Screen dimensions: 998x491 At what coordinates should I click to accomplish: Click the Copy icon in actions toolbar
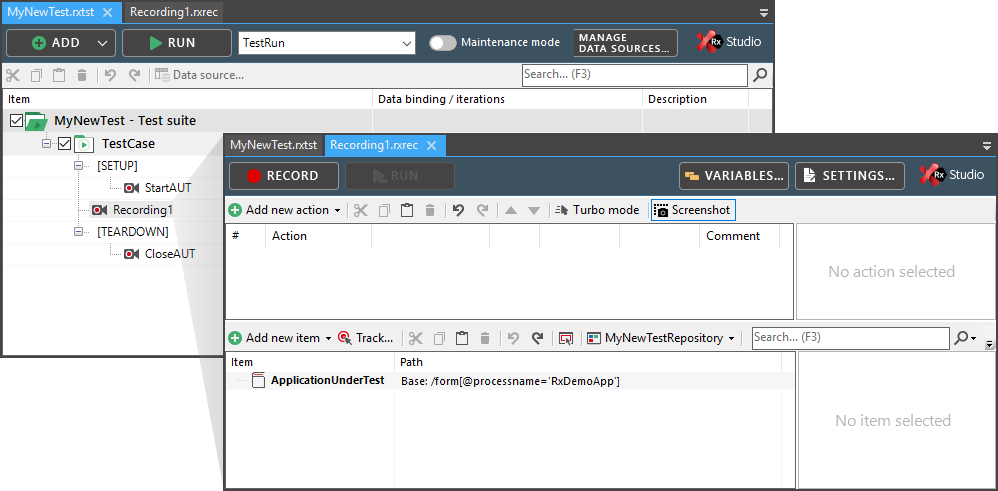[384, 210]
